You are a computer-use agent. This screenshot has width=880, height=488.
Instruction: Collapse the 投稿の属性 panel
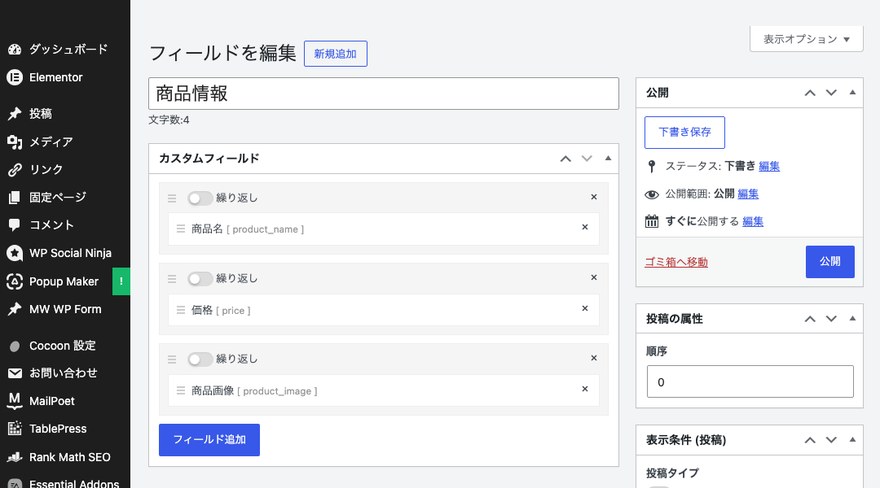[x=852, y=319]
